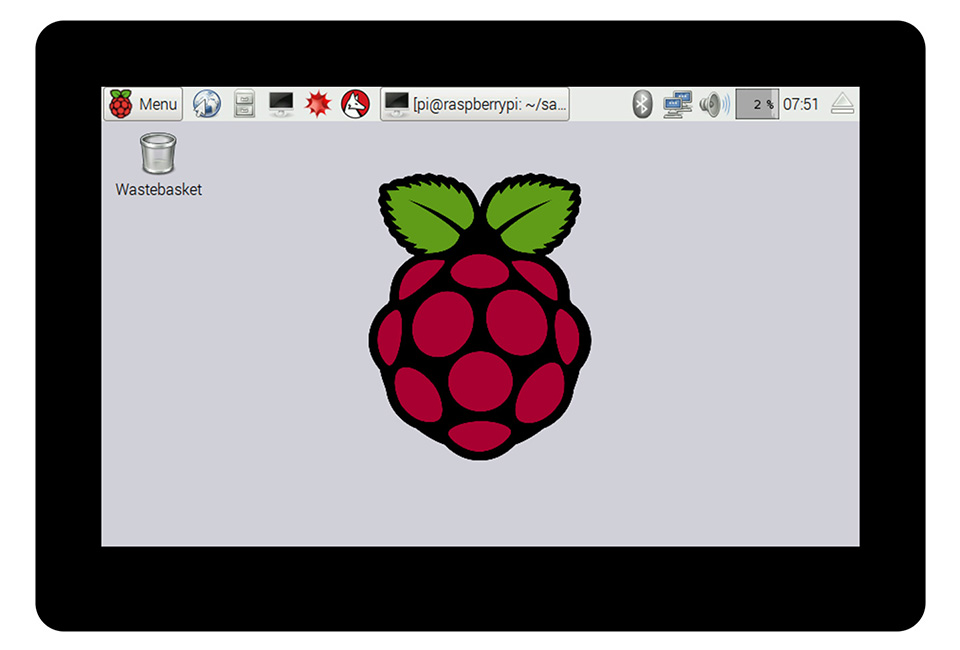The height and width of the screenshot is (650, 960).
Task: Click the speaker volume control icon
Action: [x=713, y=104]
